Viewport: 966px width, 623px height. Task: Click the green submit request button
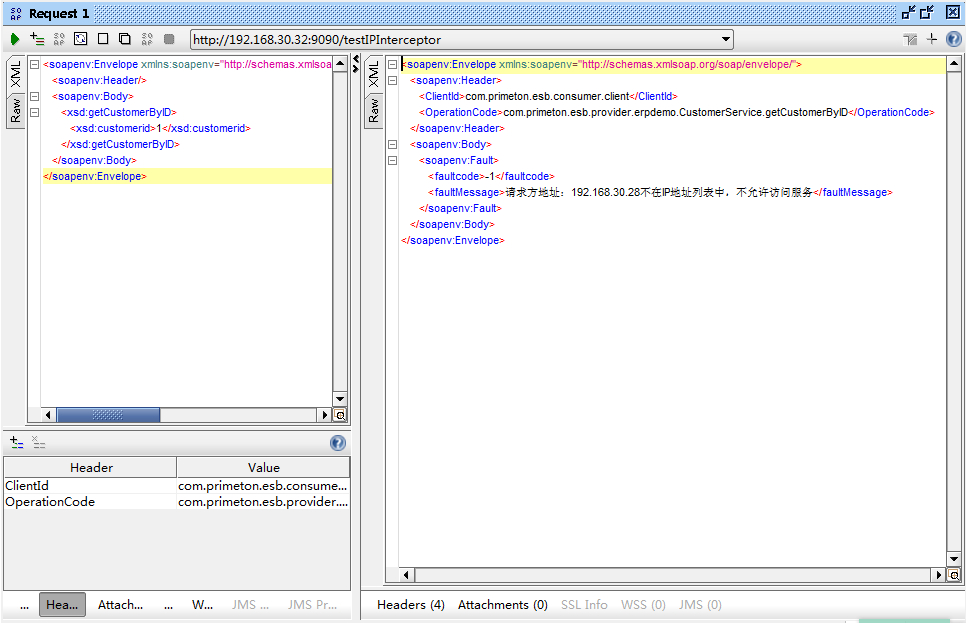(x=15, y=39)
